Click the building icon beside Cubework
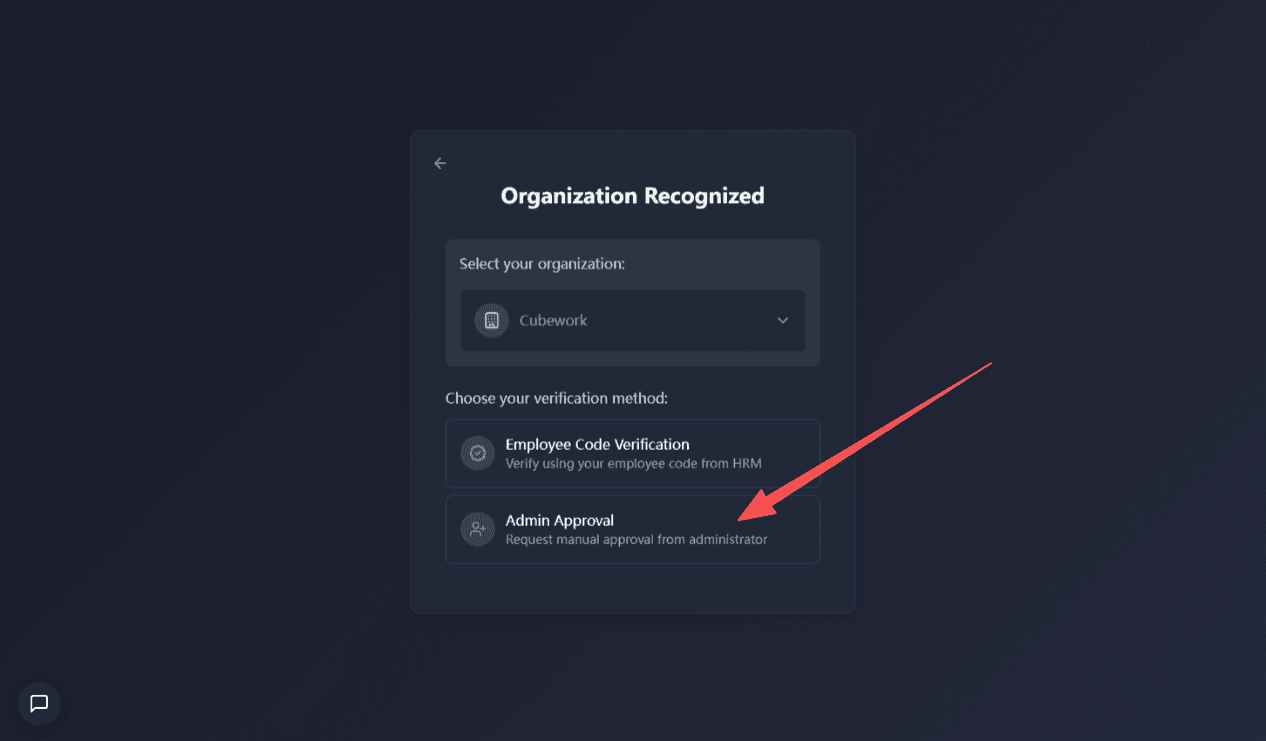 [x=491, y=320]
